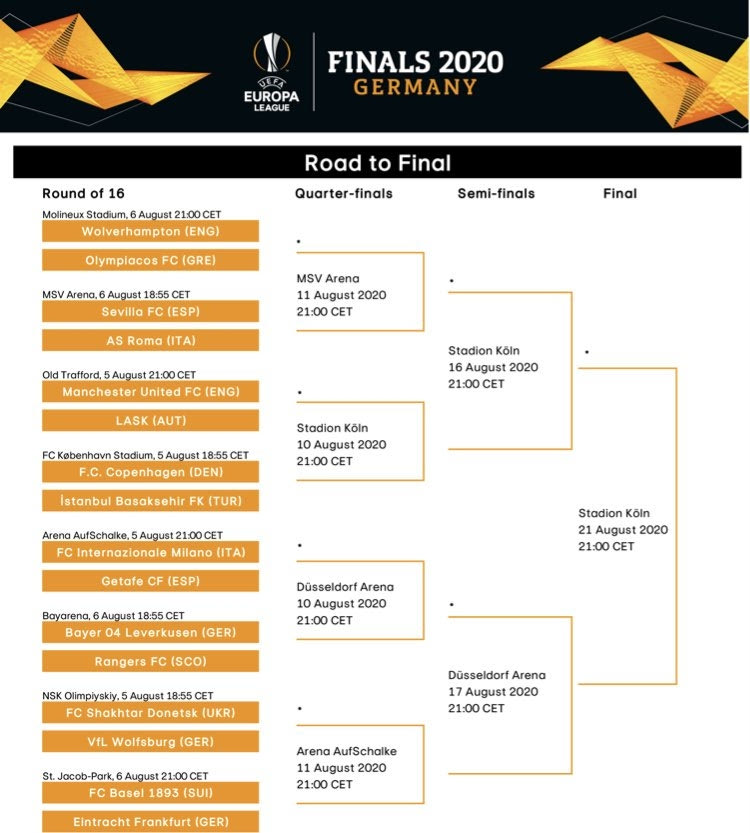
Task: Choose FC Basel 1893 (SUI) box
Action: [x=150, y=793]
